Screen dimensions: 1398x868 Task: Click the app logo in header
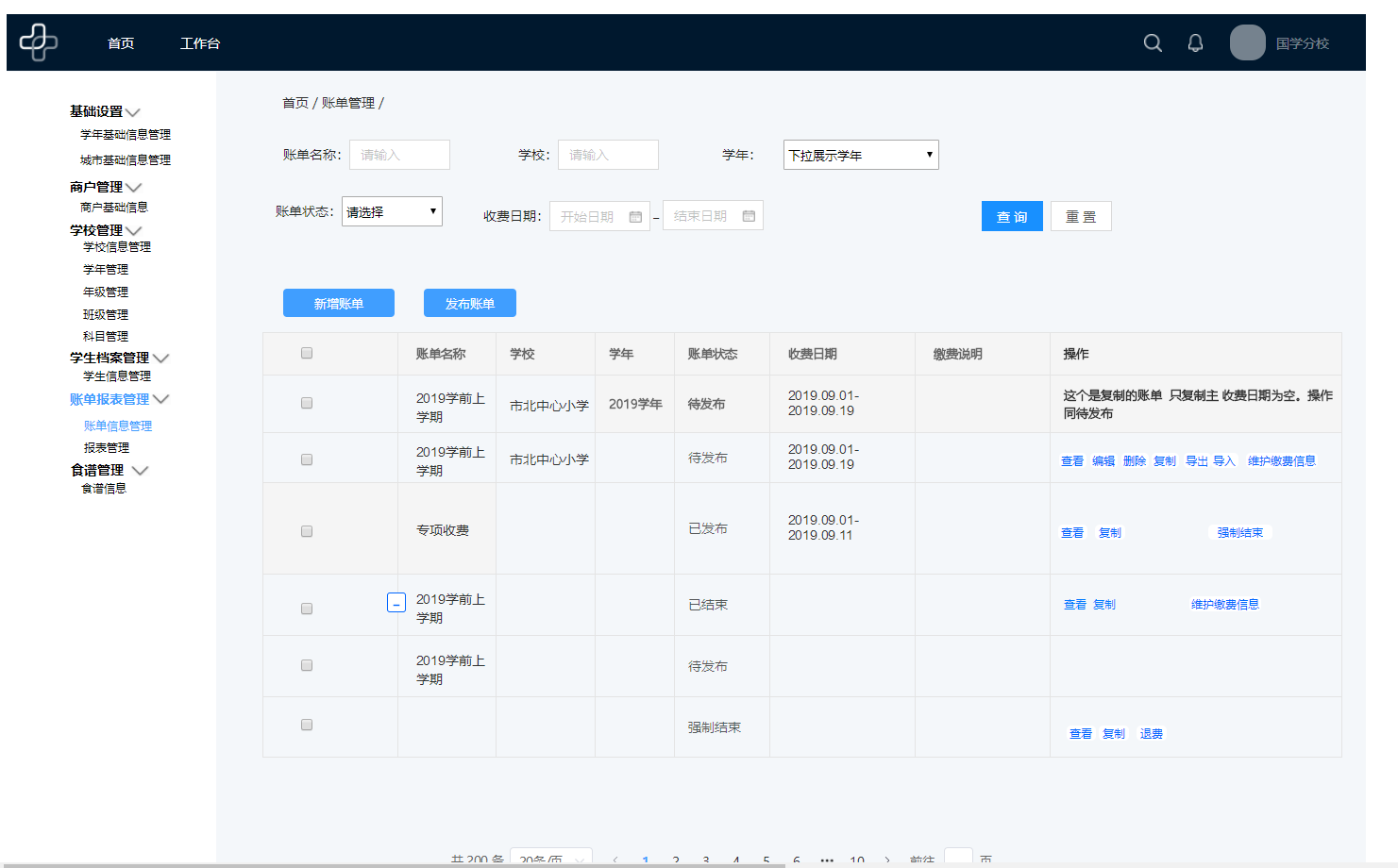(39, 42)
